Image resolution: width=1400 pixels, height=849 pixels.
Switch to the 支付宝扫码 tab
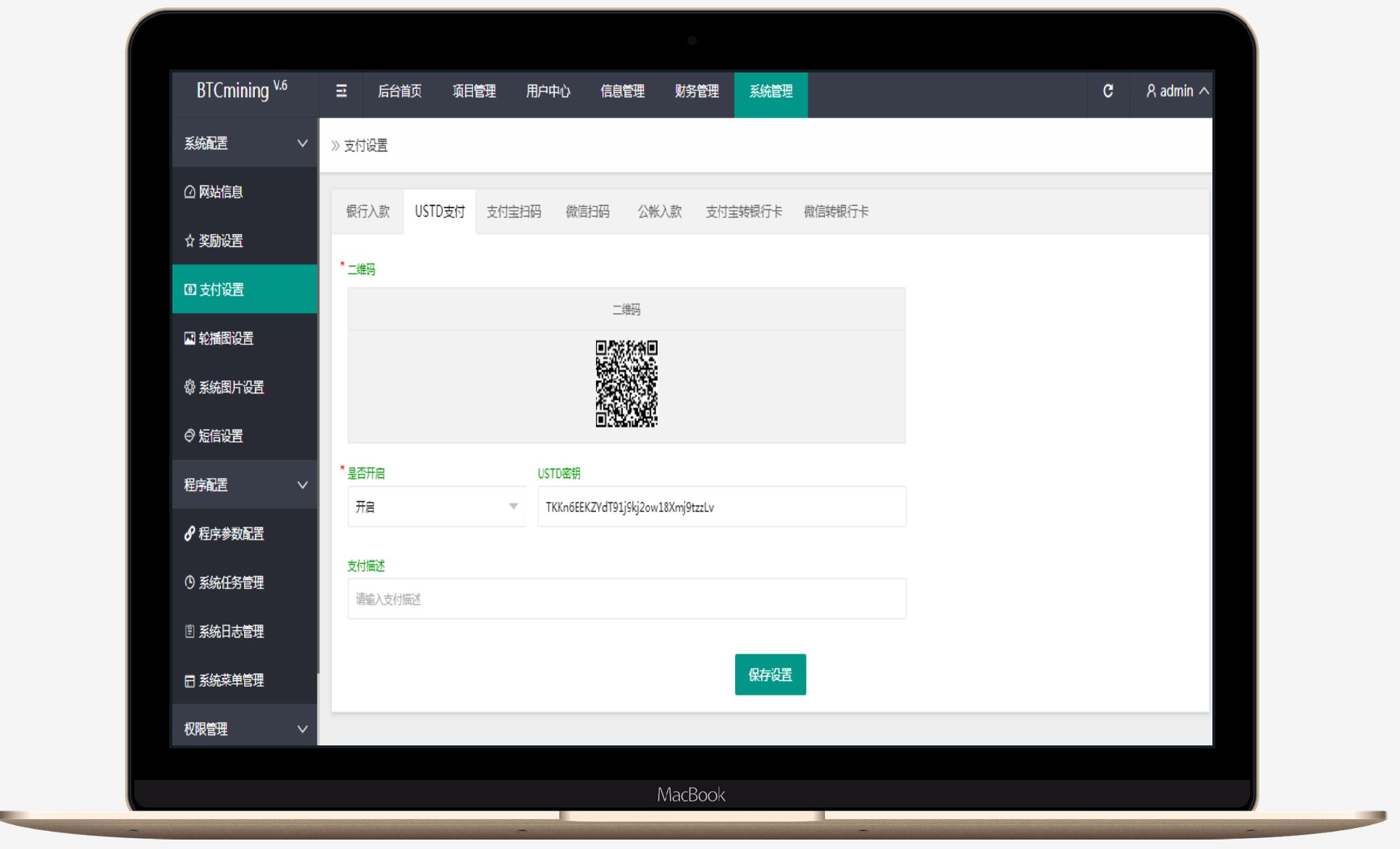[x=514, y=212]
